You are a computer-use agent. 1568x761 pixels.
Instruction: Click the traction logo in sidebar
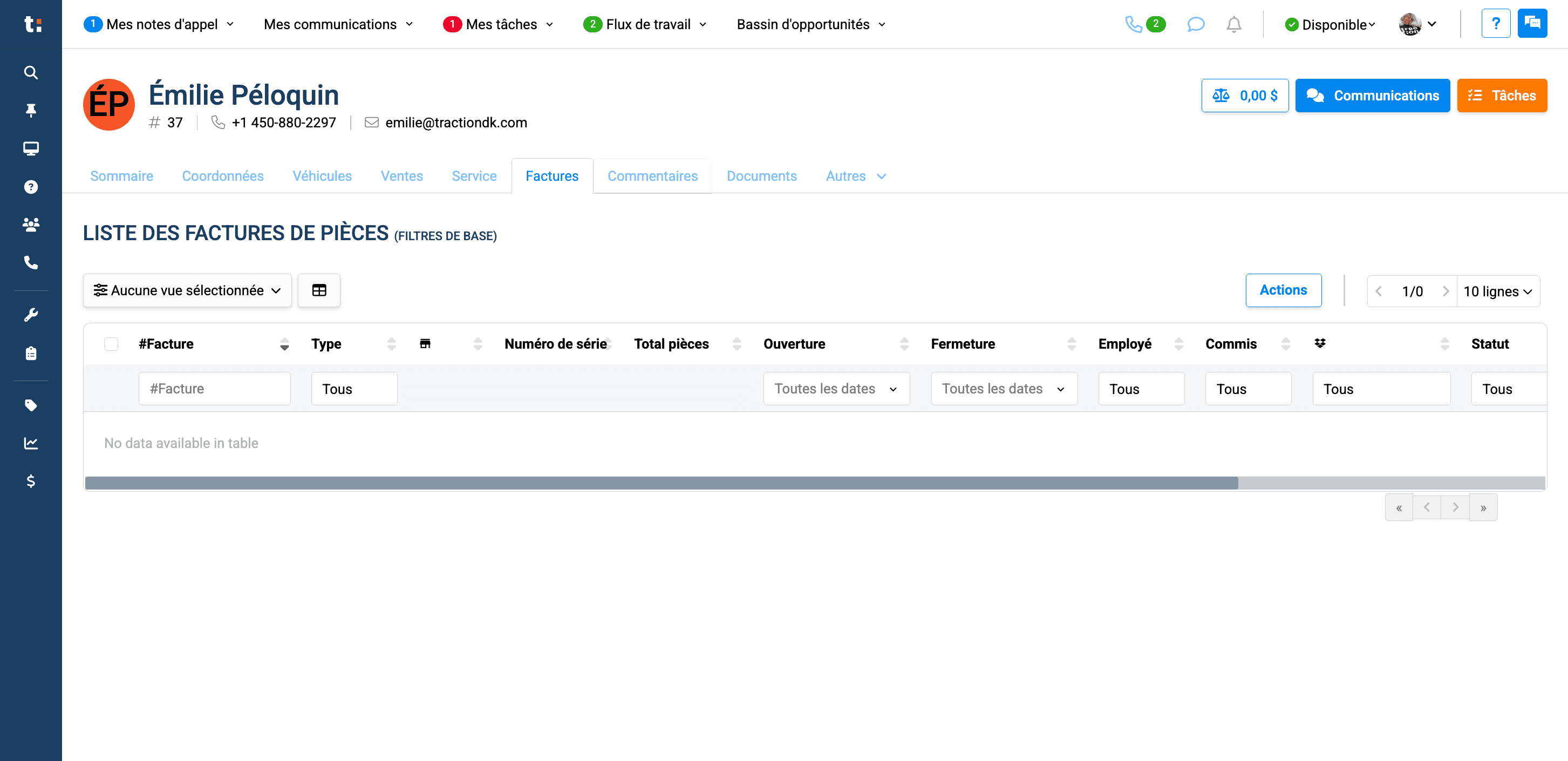pyautogui.click(x=32, y=24)
